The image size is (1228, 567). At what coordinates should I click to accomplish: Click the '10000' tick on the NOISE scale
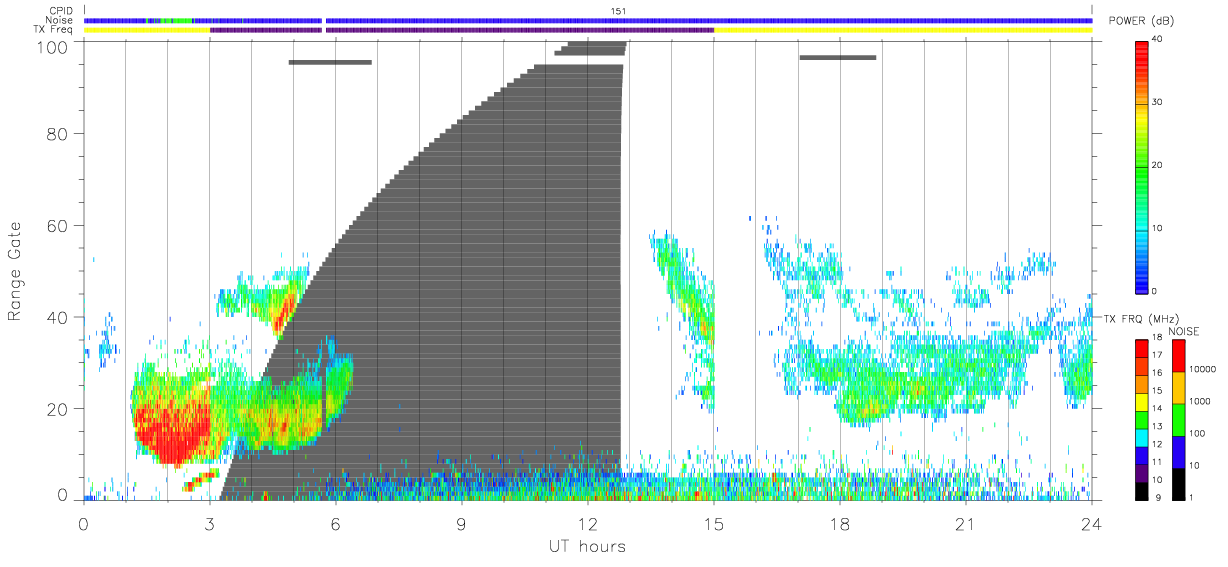coord(1201,369)
